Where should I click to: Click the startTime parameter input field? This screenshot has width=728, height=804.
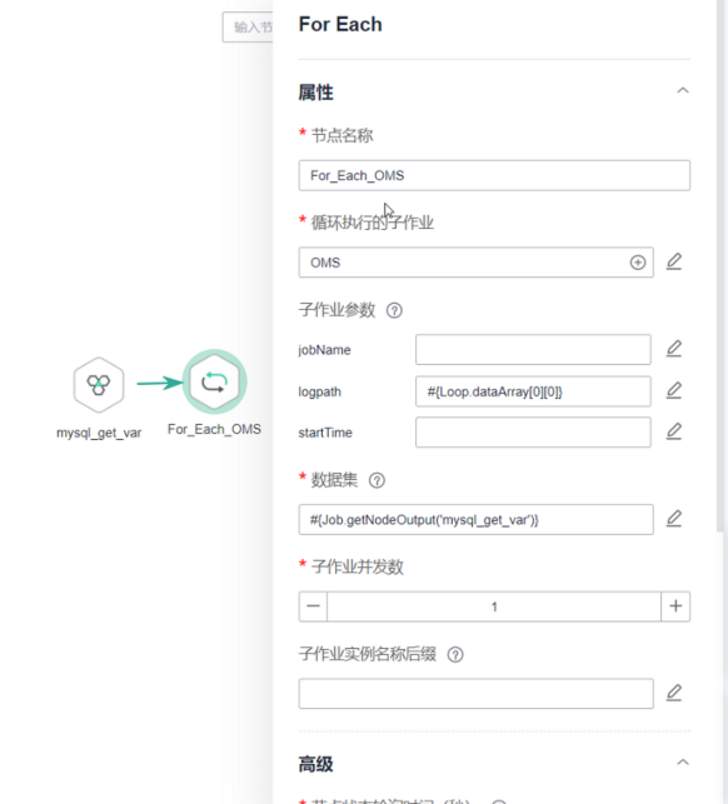pos(533,432)
